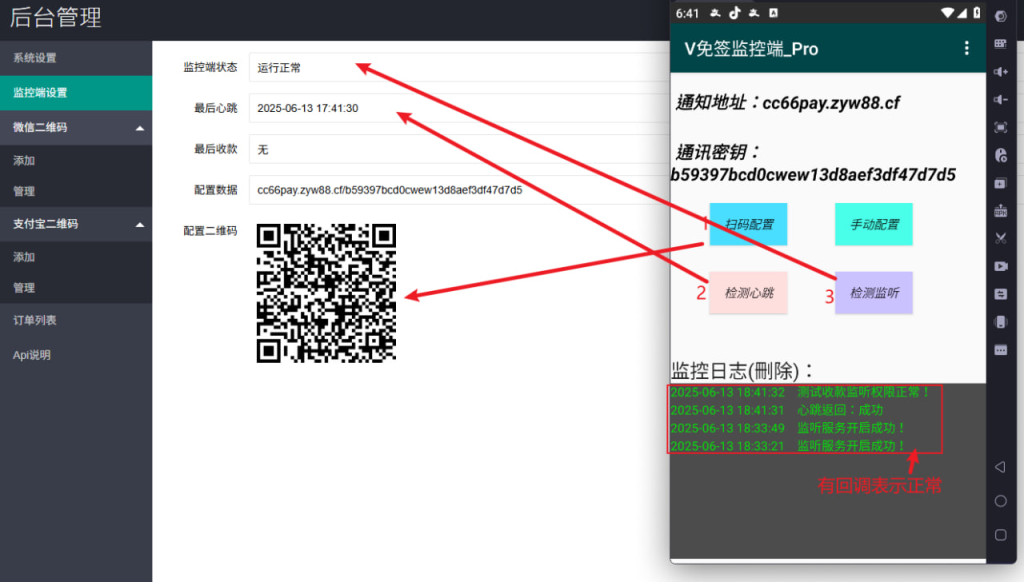Tap the Android recent apps square button
The height and width of the screenshot is (582, 1024).
pos(1000,534)
